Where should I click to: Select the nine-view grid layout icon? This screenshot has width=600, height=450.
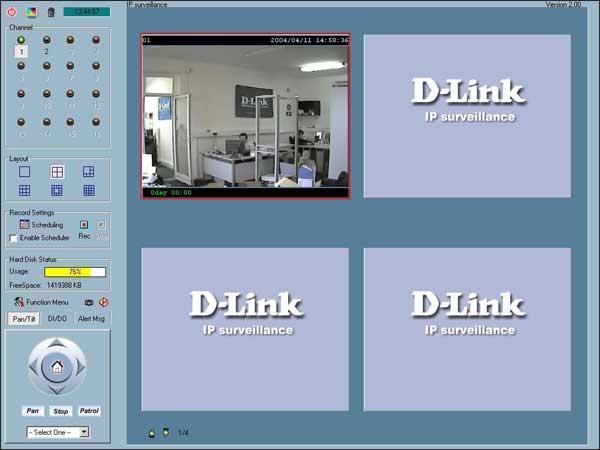24,190
